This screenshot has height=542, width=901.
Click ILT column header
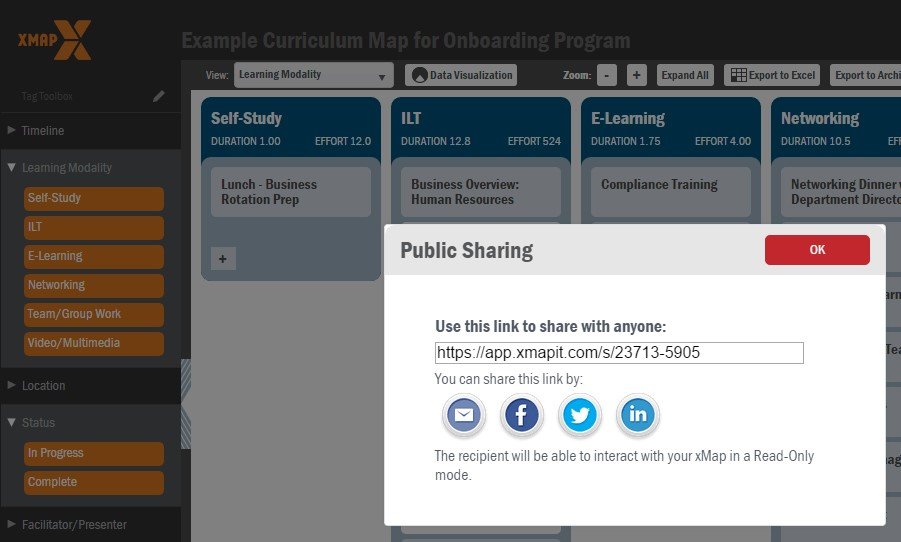[x=481, y=128]
